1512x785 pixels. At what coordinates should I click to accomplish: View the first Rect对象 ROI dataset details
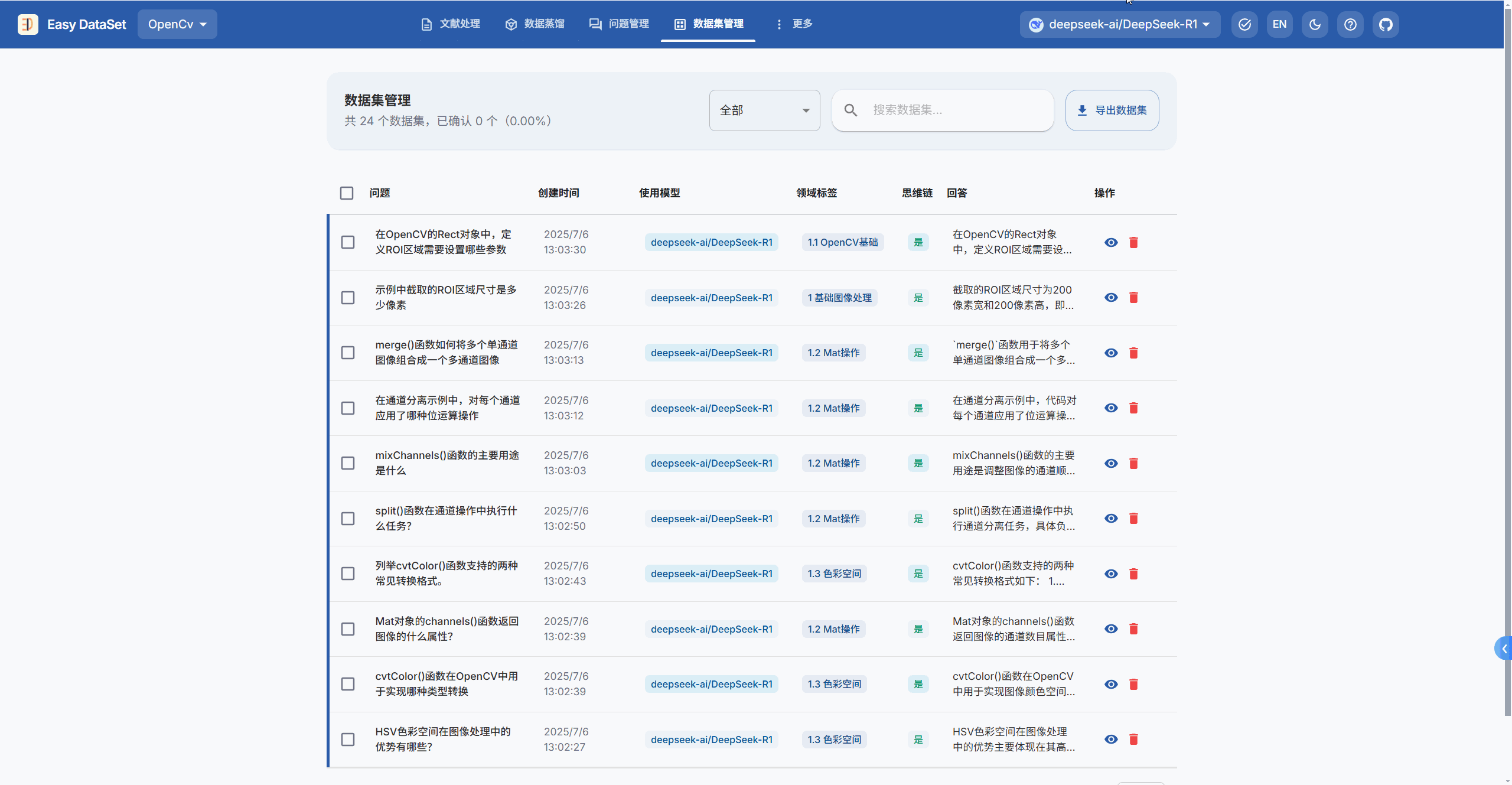click(1111, 243)
